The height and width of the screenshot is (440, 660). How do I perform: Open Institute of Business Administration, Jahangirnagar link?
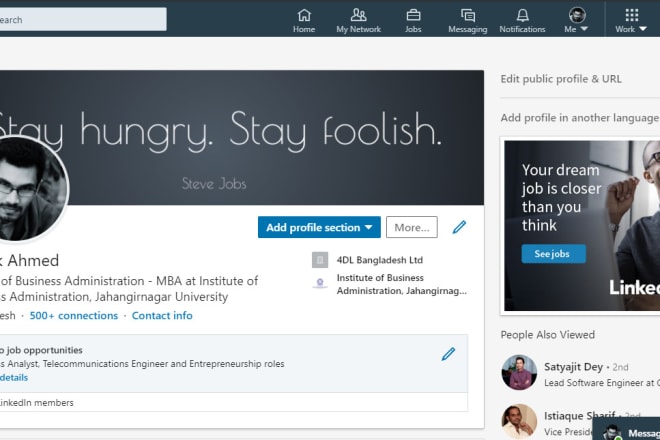(x=402, y=284)
